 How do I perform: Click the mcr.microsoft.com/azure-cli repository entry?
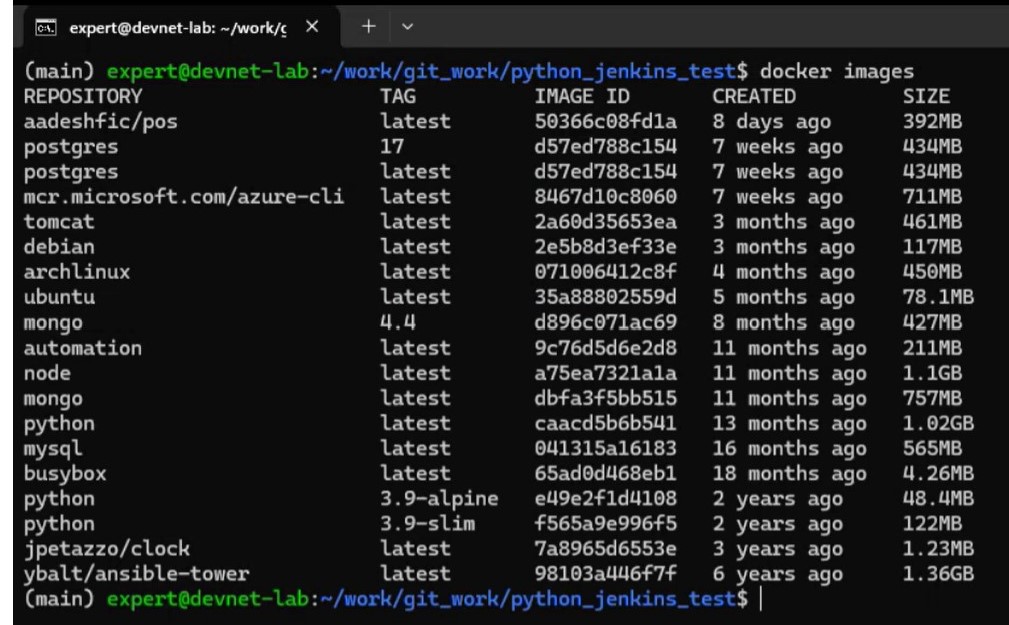pyautogui.click(x=183, y=197)
